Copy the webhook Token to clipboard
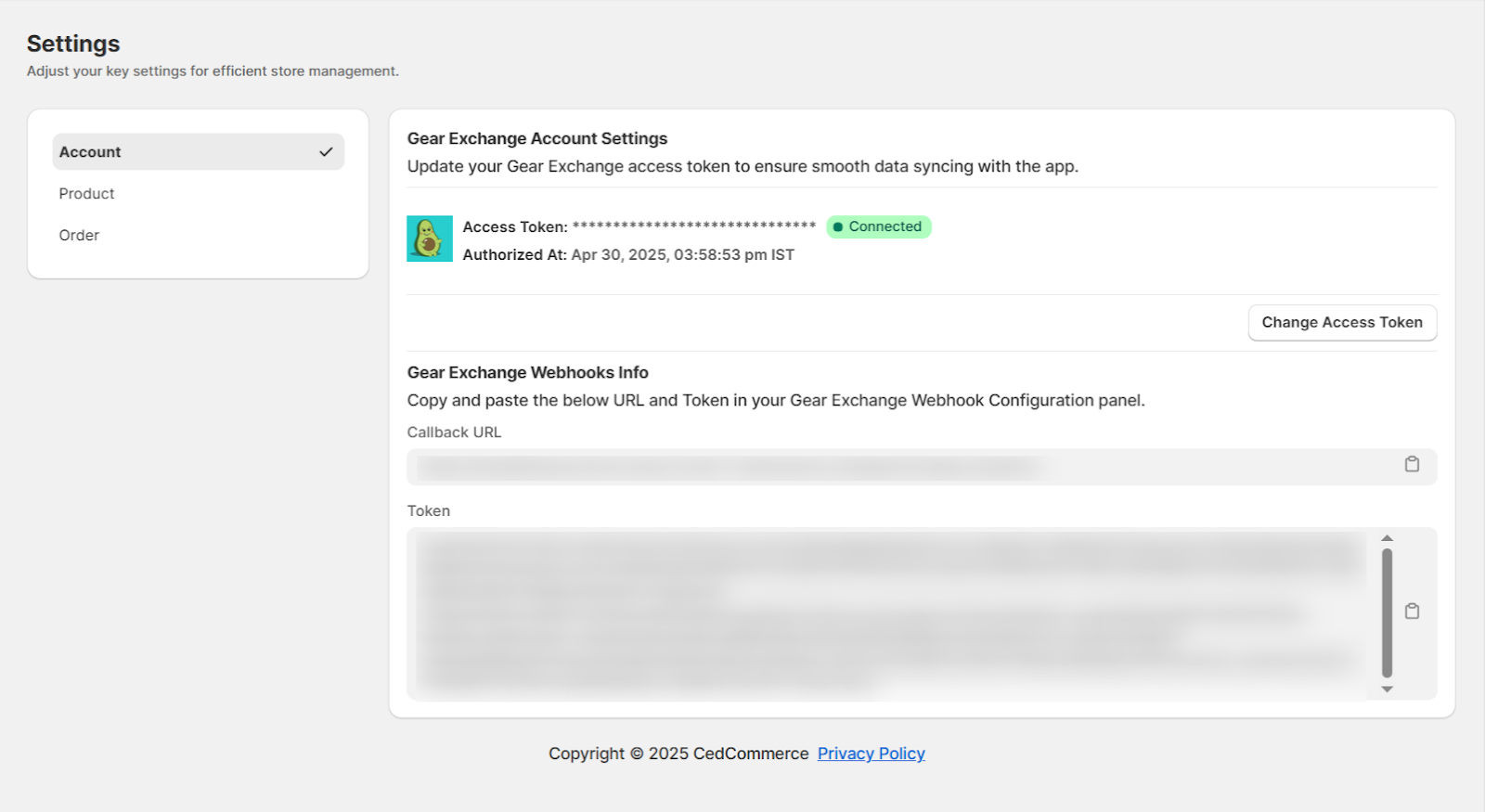This screenshot has width=1485, height=812. coord(1412,612)
